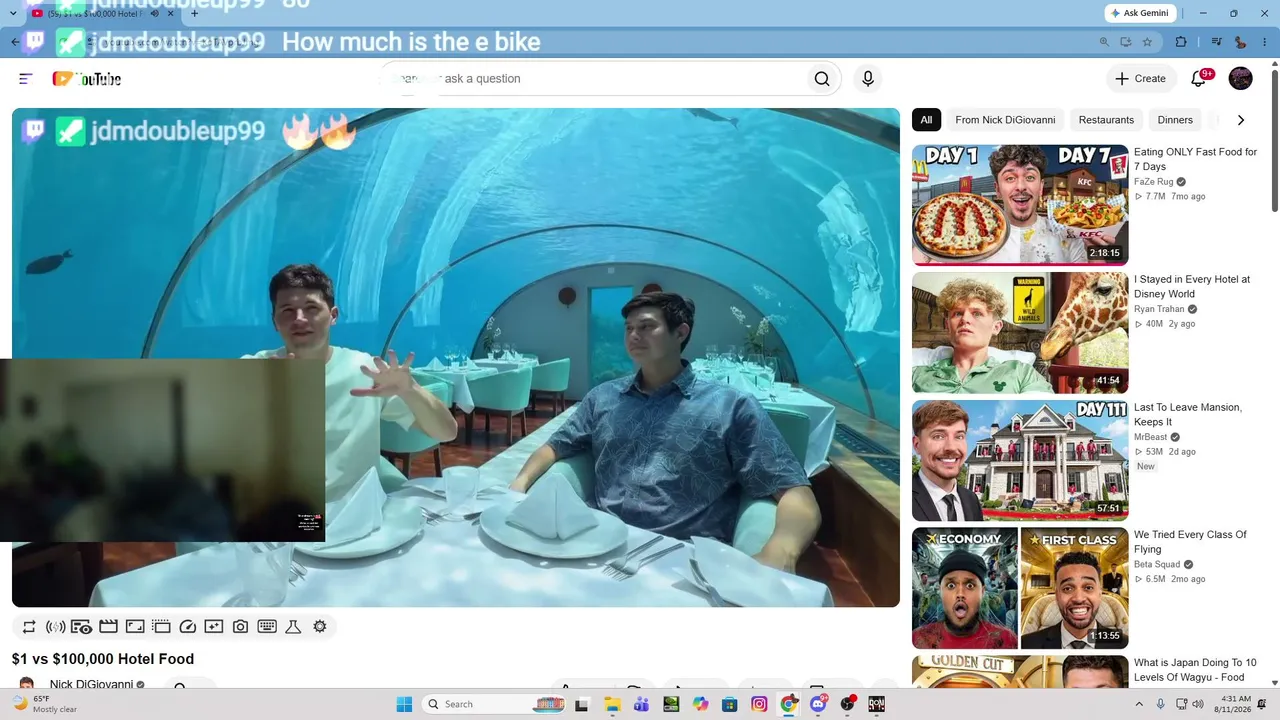Open Discord from the taskbar
The height and width of the screenshot is (720, 1280).
818,704
